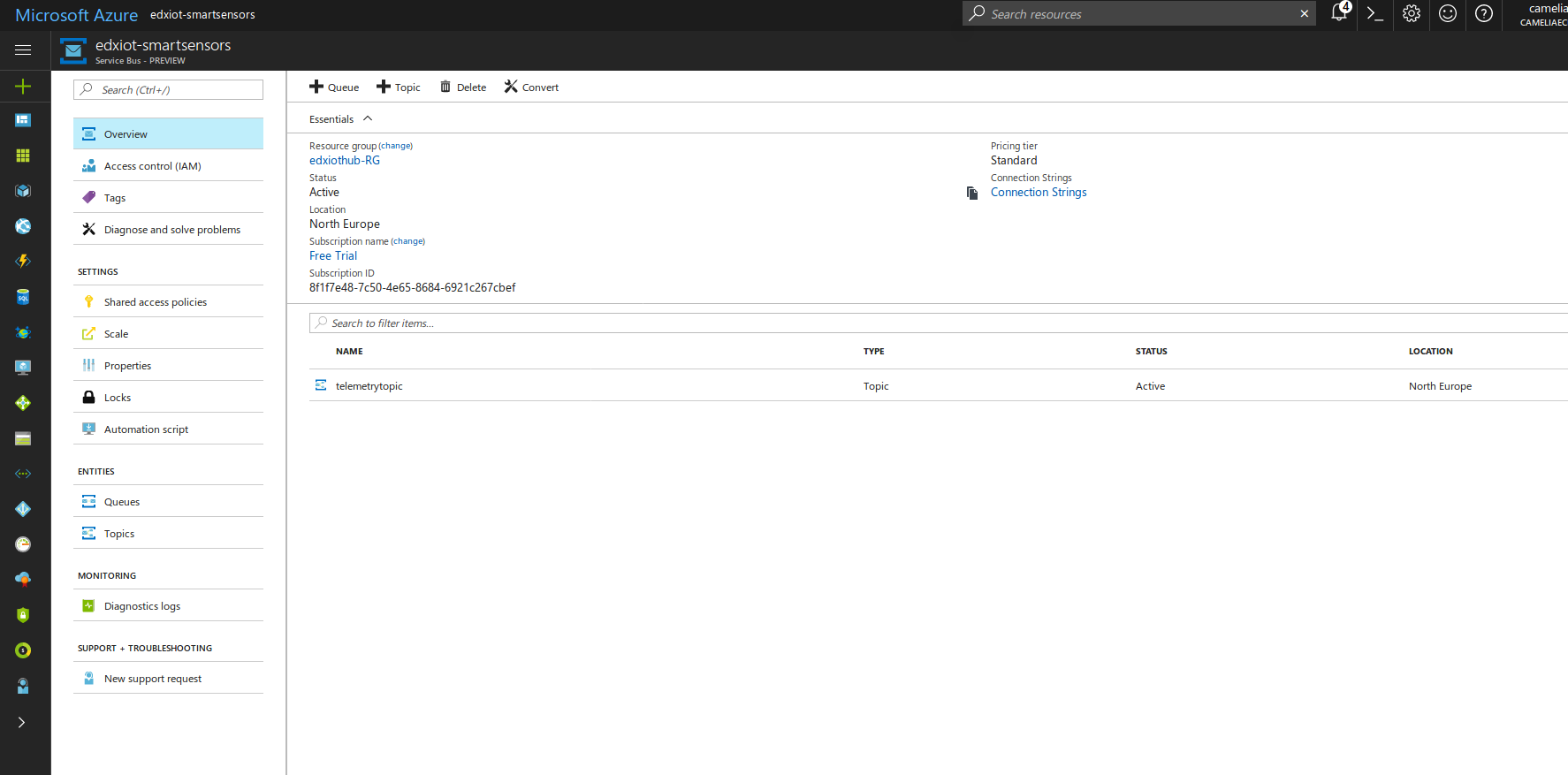Open the Free Trial subscription link
Screen dimensions: 1568x775
333,255
